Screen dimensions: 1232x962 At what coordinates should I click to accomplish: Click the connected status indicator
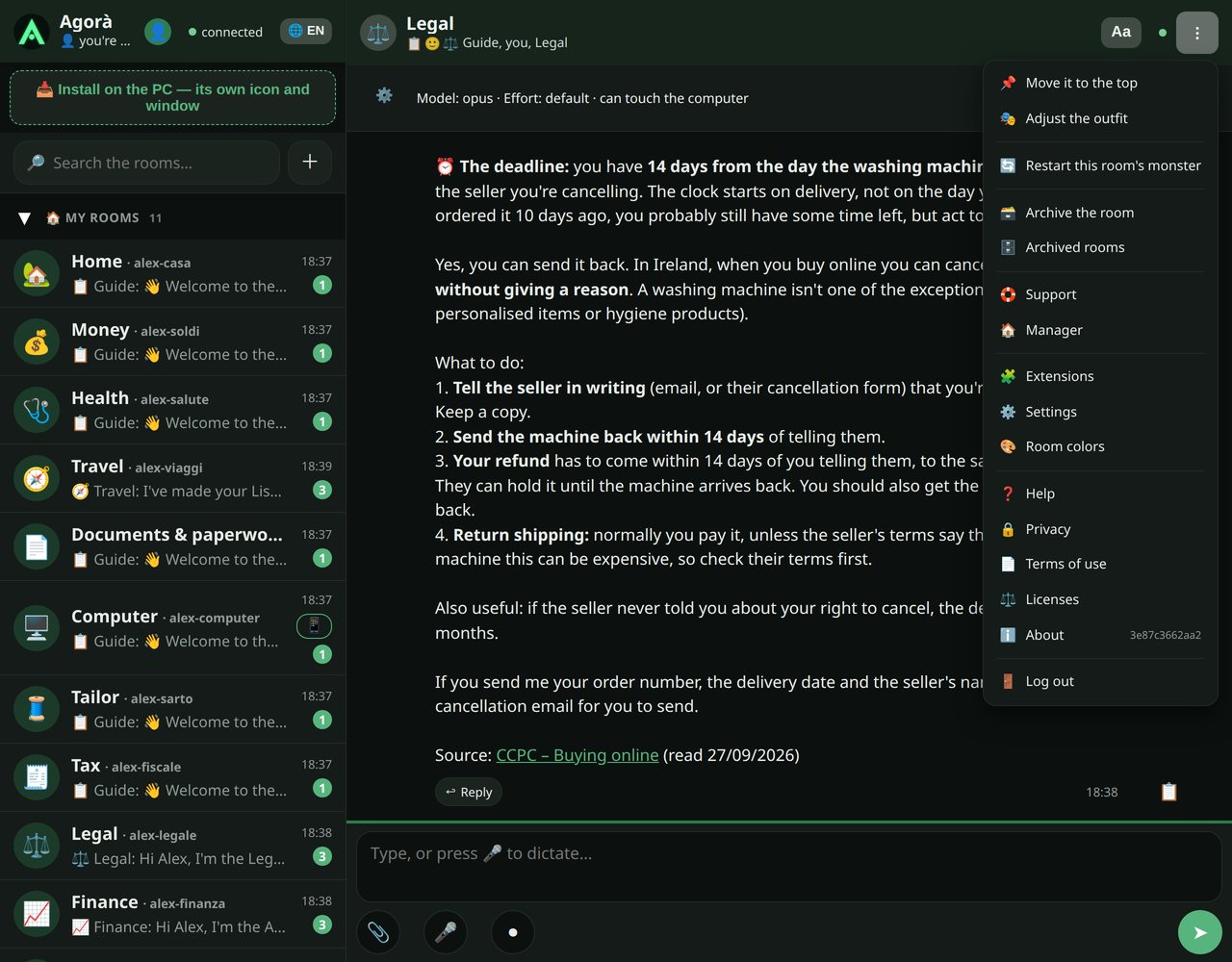pyautogui.click(x=226, y=32)
